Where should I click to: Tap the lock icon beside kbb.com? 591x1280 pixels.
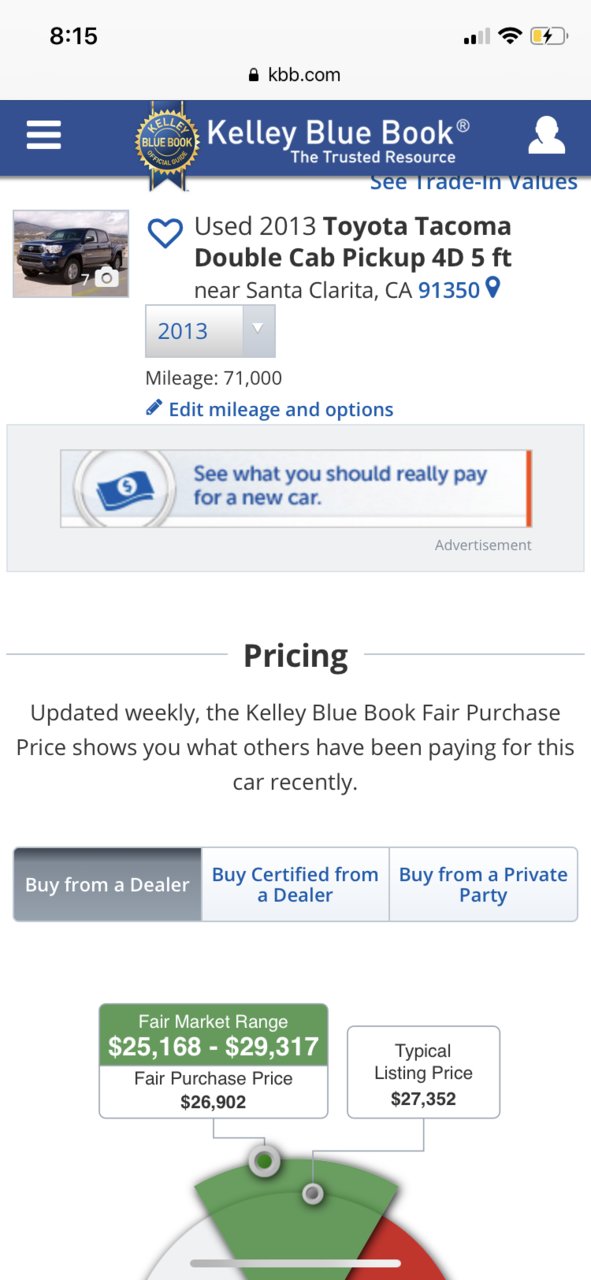(x=253, y=75)
